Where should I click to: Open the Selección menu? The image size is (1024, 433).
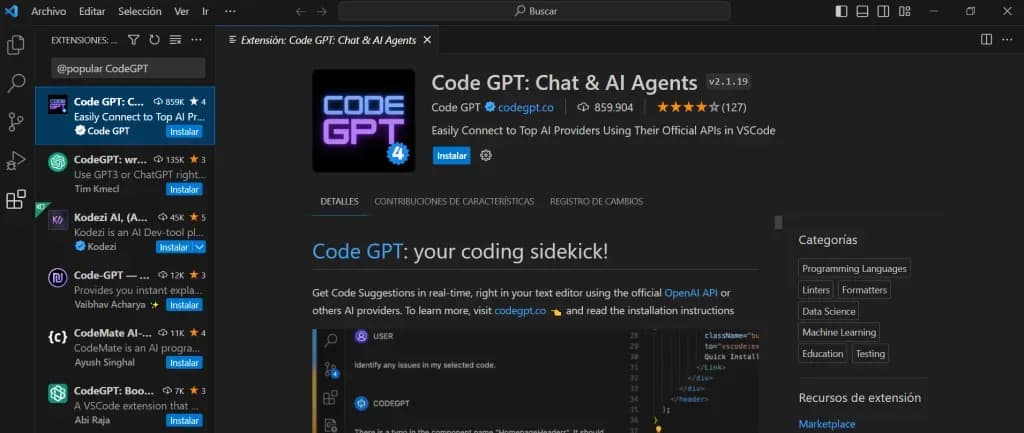coord(140,11)
